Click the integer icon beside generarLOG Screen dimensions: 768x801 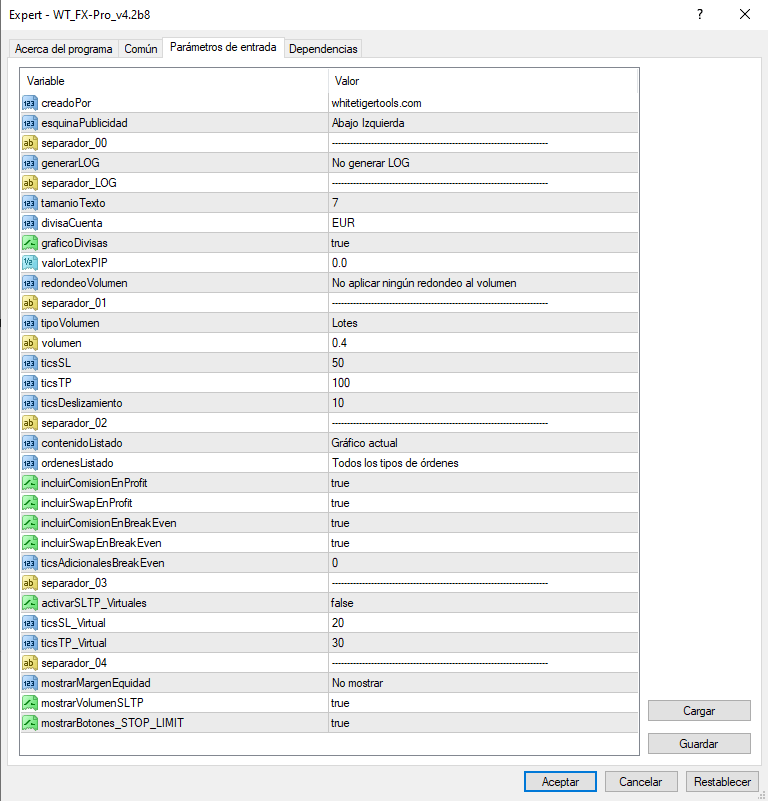coord(30,163)
